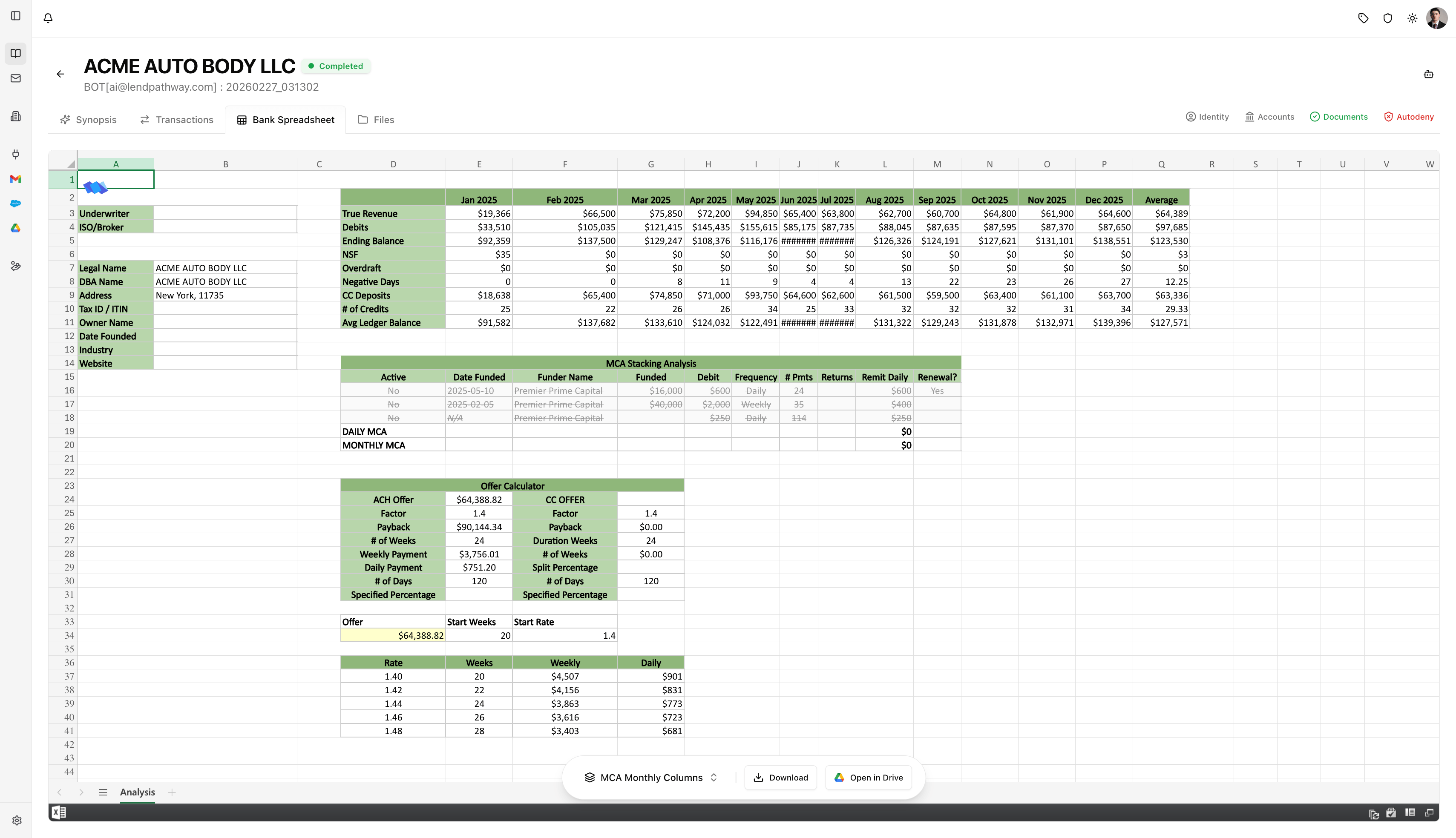
Task: Open the Salesforce integration icon
Action: pos(15,203)
